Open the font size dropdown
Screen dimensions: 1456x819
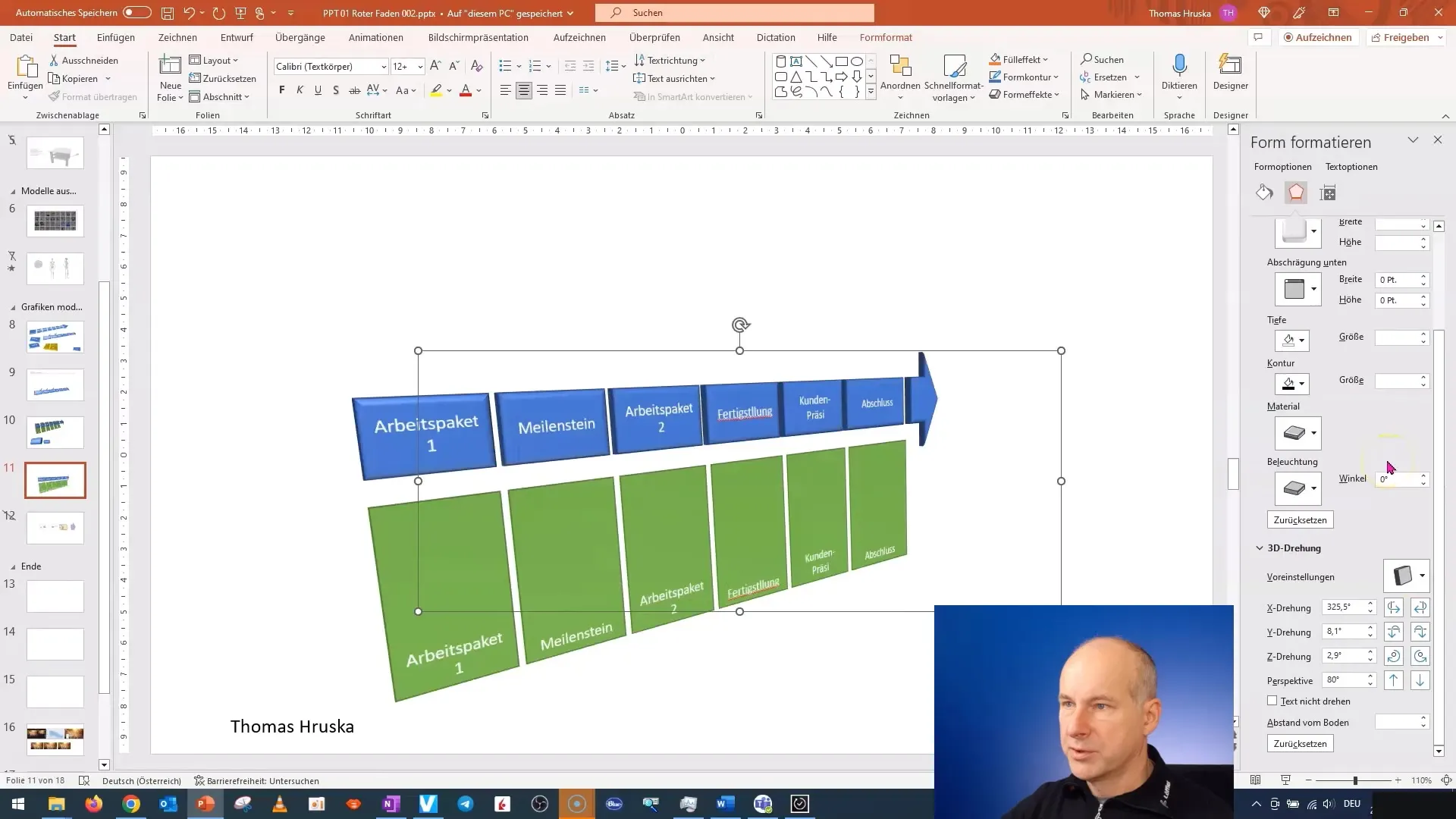click(x=420, y=66)
